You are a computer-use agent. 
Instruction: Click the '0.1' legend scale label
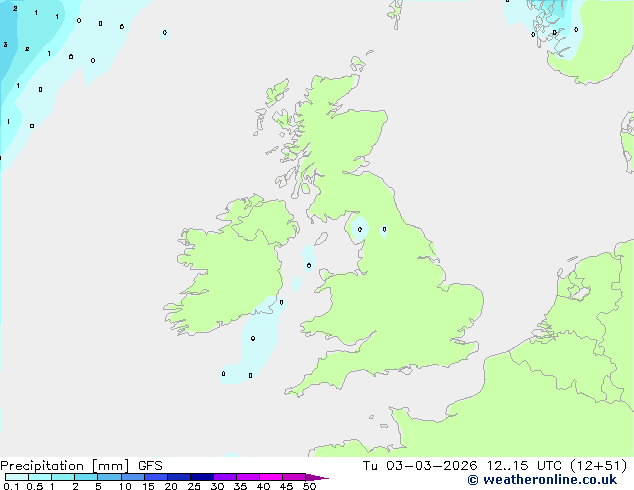[x=11, y=486]
